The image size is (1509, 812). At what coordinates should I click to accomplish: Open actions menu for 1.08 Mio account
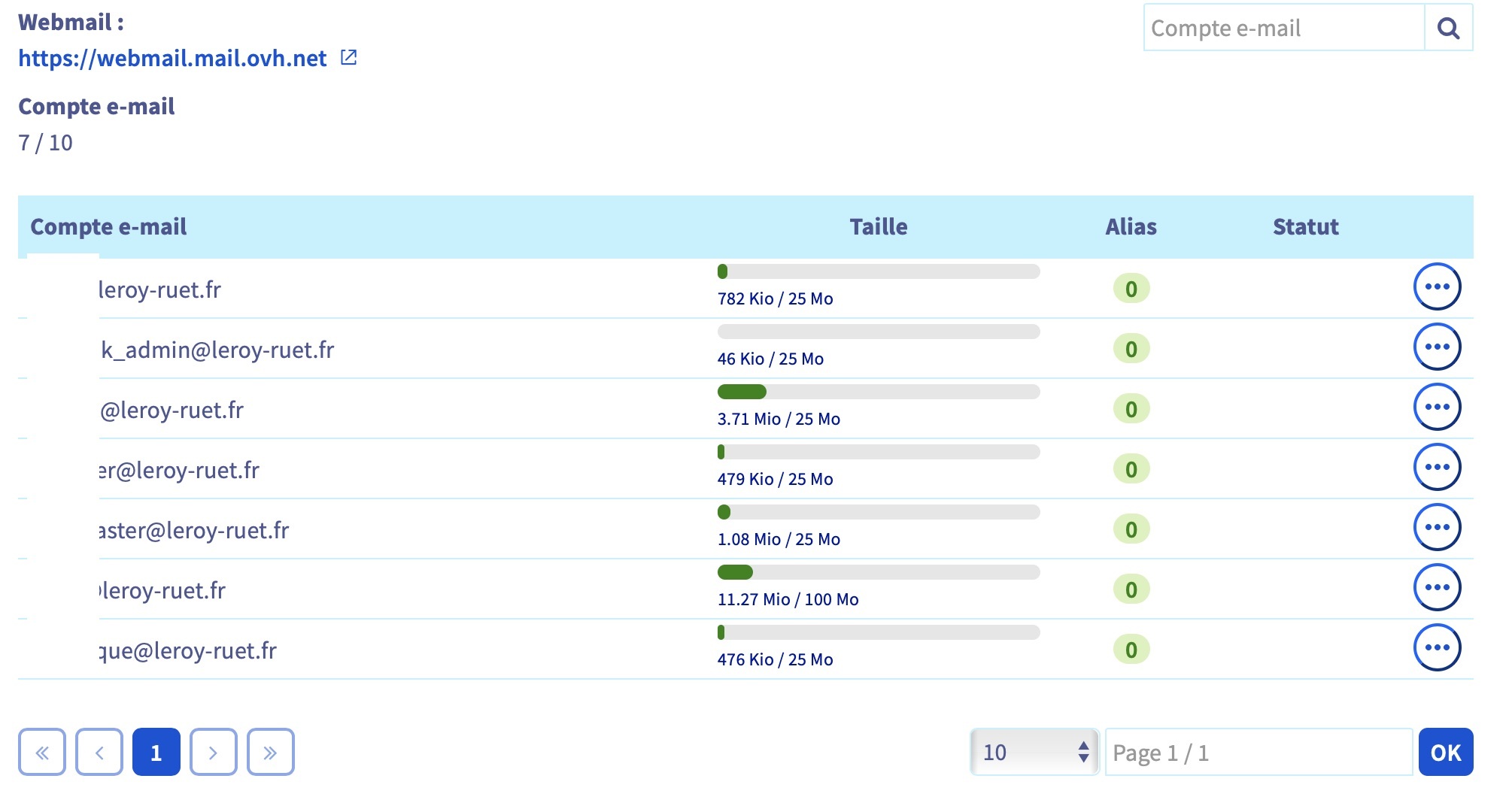click(1437, 528)
